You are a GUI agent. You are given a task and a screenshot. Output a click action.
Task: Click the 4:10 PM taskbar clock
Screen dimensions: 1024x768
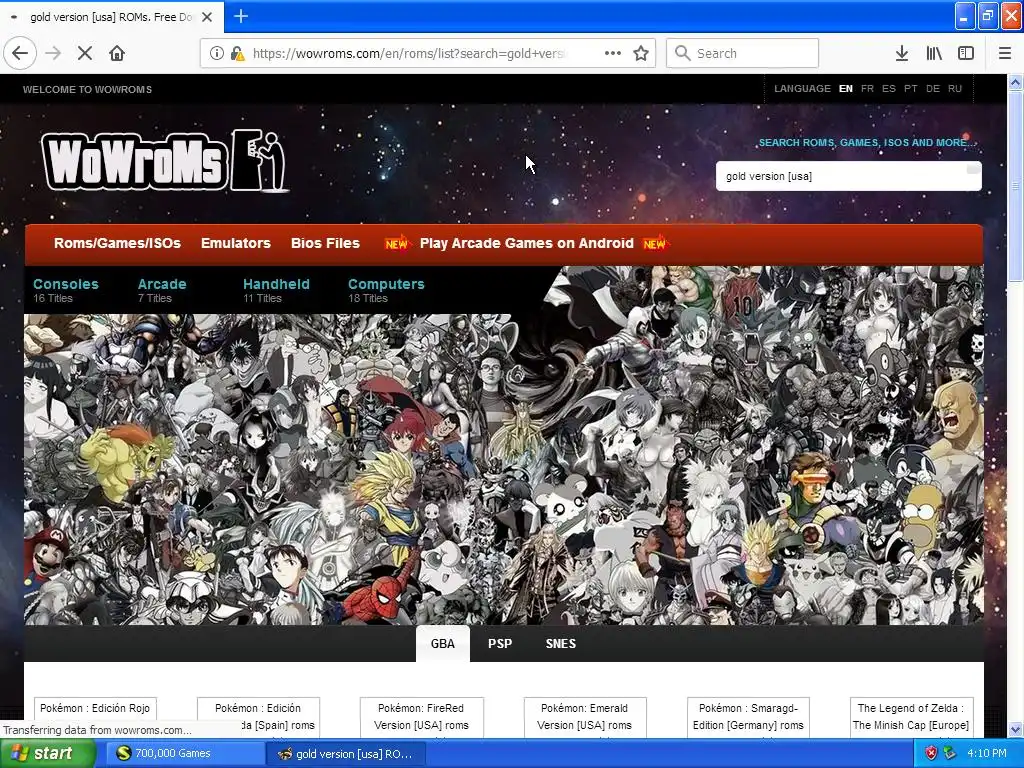click(x=987, y=753)
